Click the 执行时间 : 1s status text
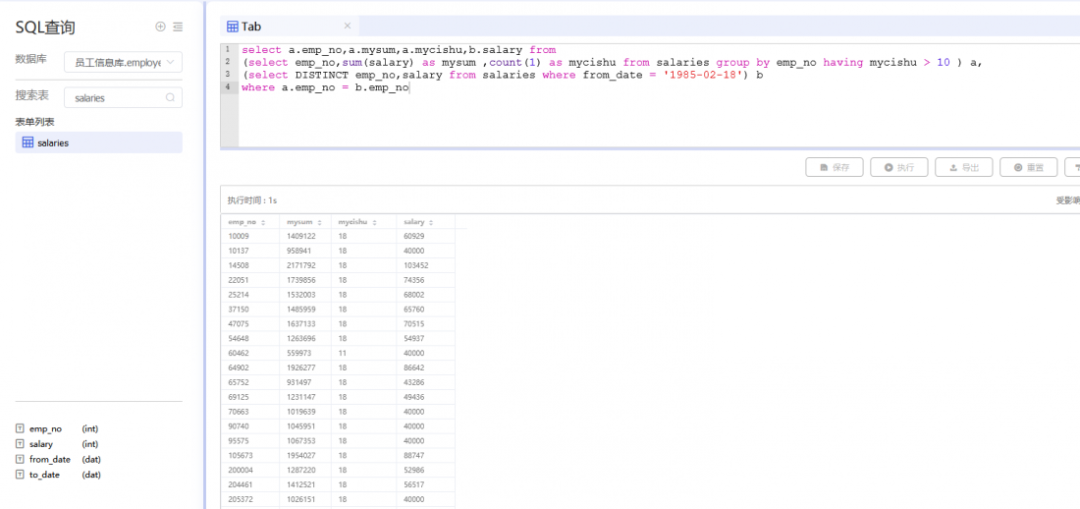 pos(252,200)
